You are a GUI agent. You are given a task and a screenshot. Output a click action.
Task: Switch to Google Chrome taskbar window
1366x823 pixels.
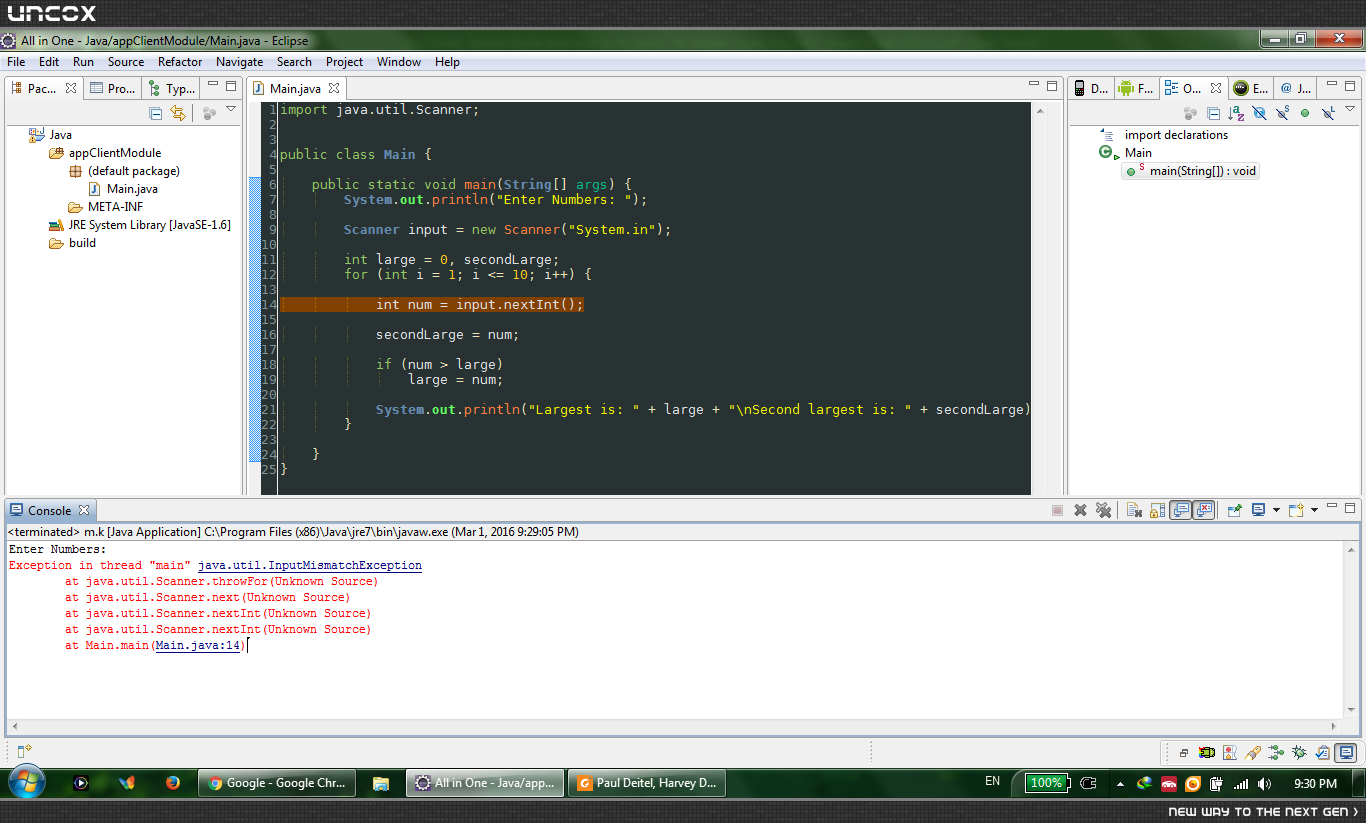[277, 783]
